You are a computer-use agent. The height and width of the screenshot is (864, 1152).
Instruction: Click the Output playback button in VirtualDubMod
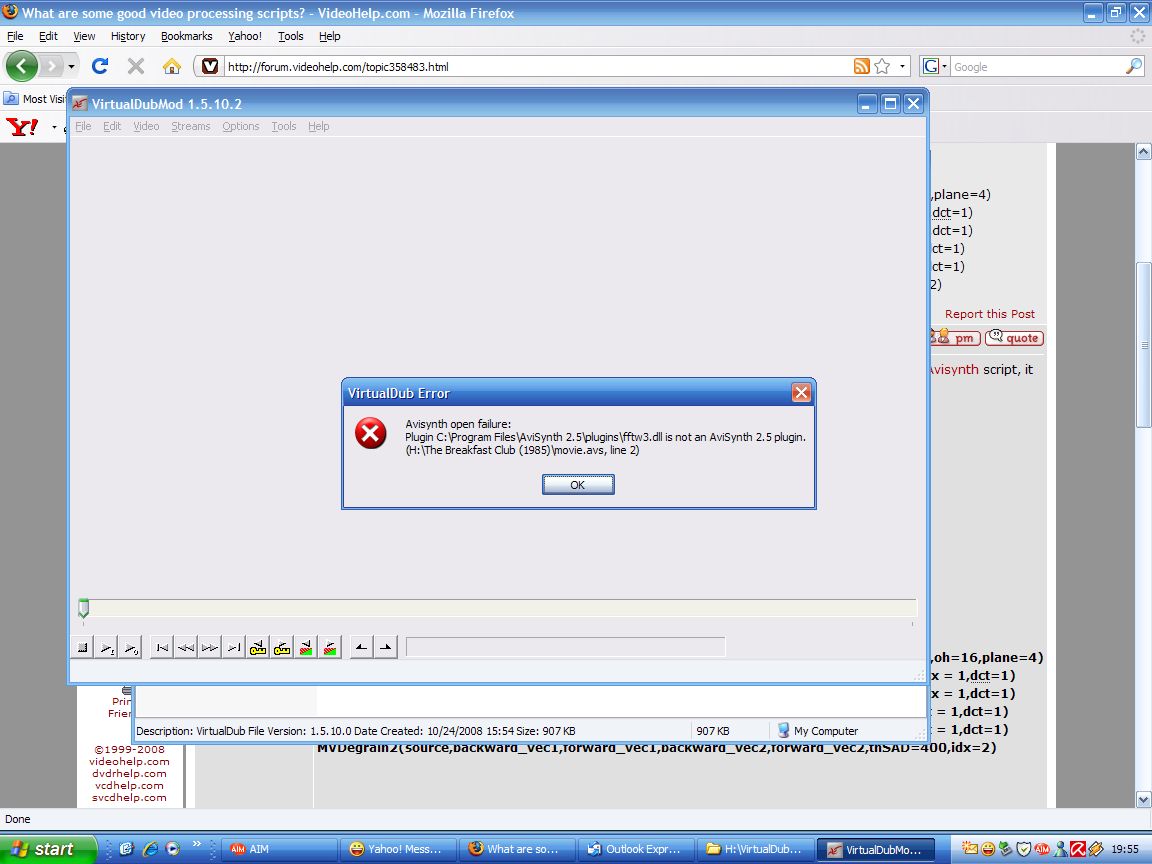(x=131, y=647)
